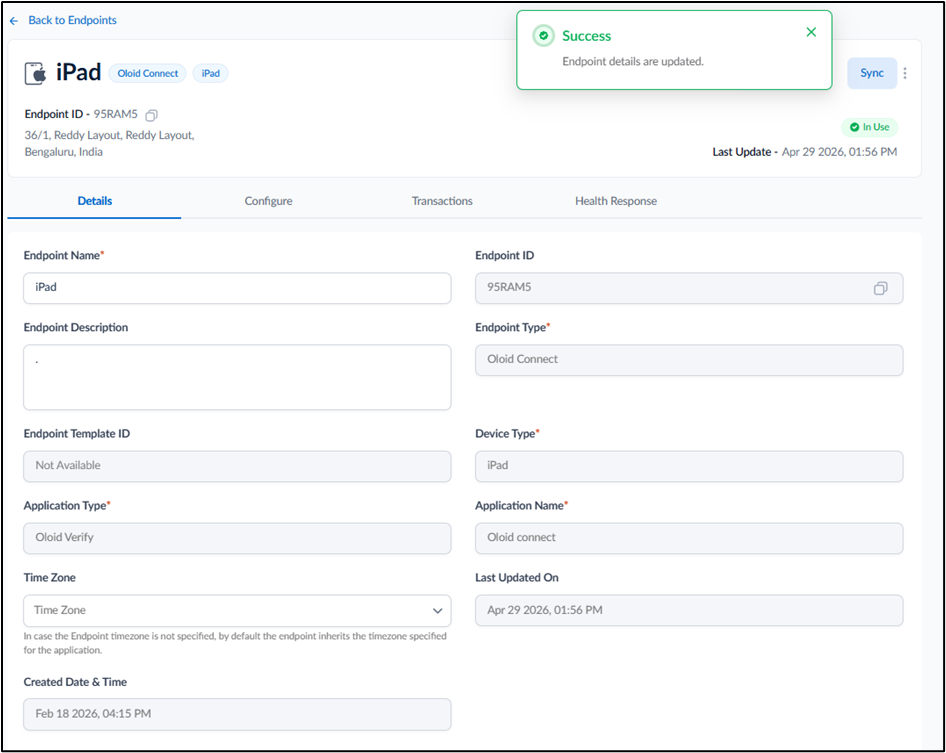This screenshot has width=946, height=753.
Task: Click 'Endpoint details are updated.' message
Action: tap(633, 62)
